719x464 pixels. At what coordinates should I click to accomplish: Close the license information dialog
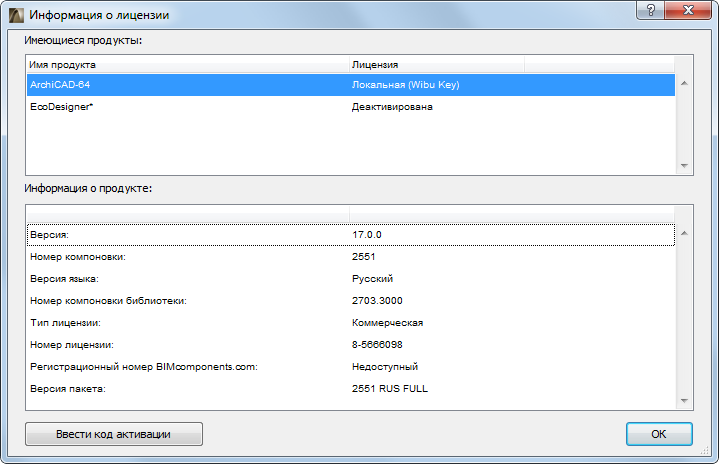coord(687,10)
